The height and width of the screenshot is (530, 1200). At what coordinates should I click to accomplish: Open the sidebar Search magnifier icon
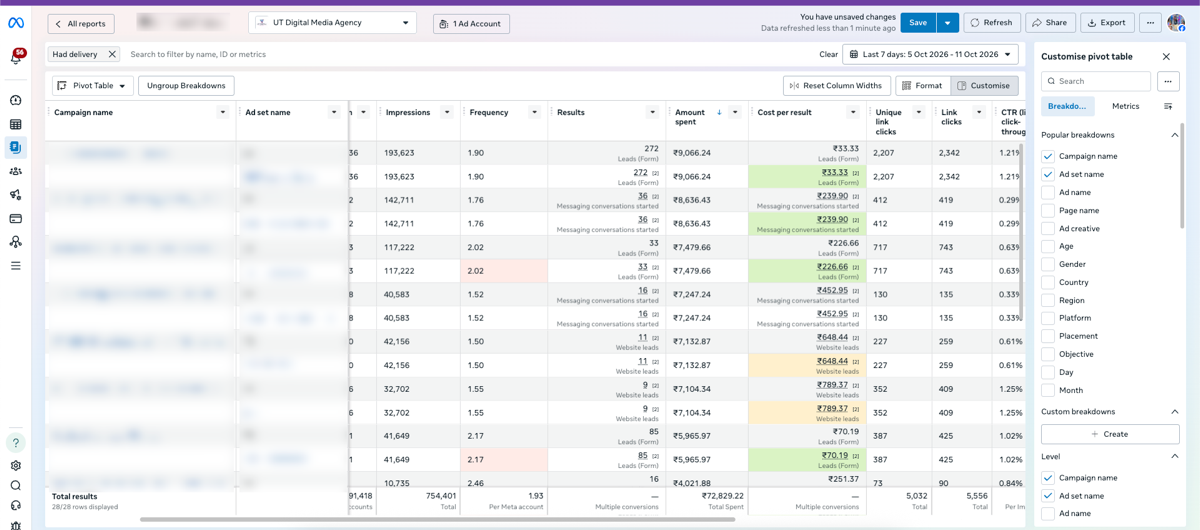(15, 485)
